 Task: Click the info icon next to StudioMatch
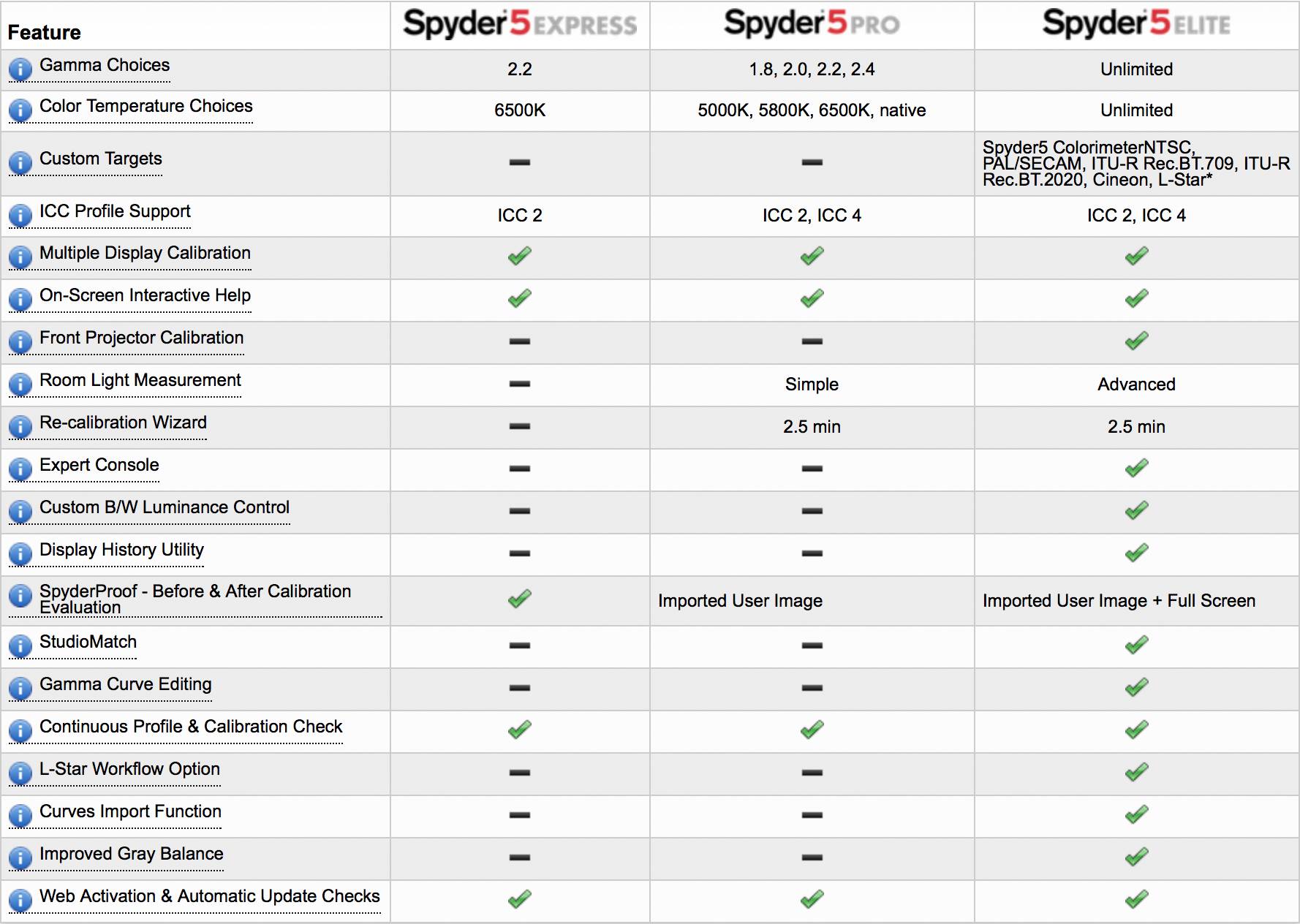pos(20,645)
